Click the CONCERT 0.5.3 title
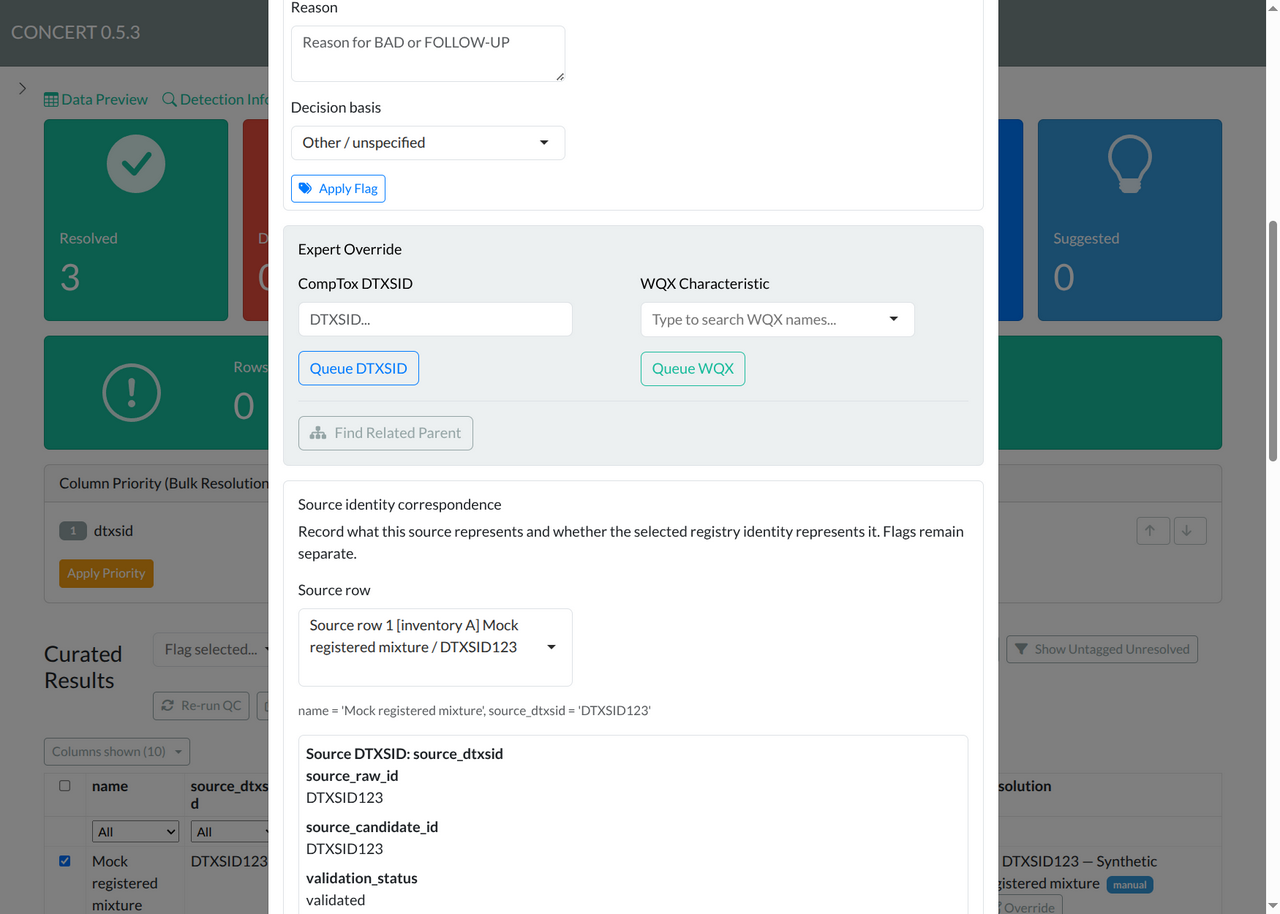 pyautogui.click(x=76, y=32)
